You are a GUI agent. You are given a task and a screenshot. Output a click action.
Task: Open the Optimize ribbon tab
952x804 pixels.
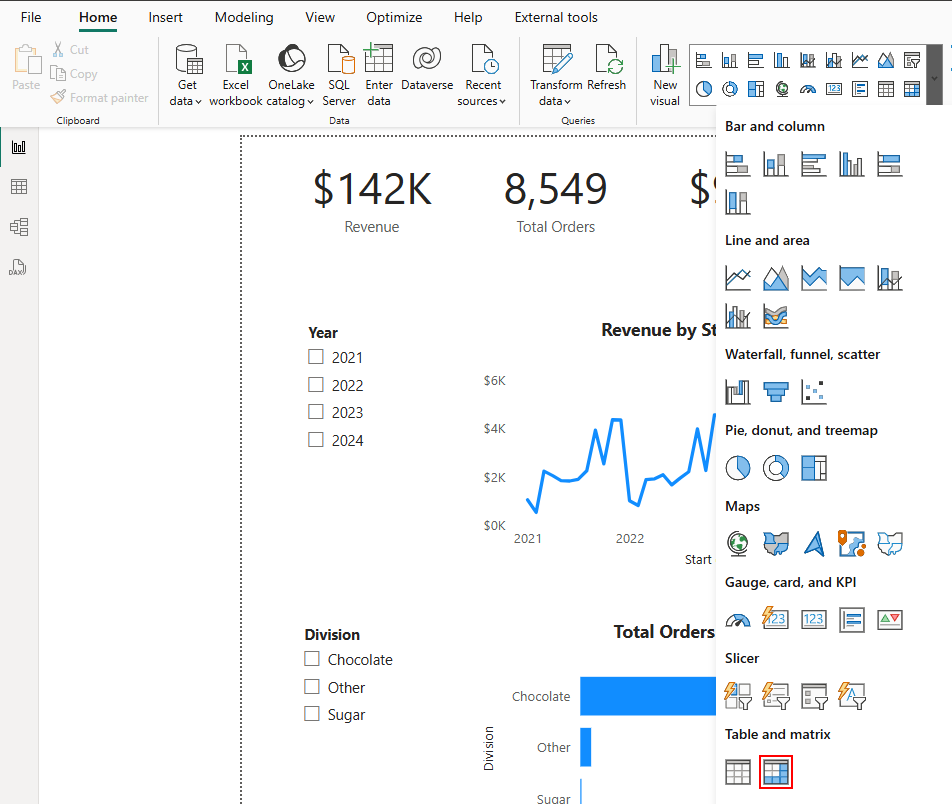click(x=394, y=18)
